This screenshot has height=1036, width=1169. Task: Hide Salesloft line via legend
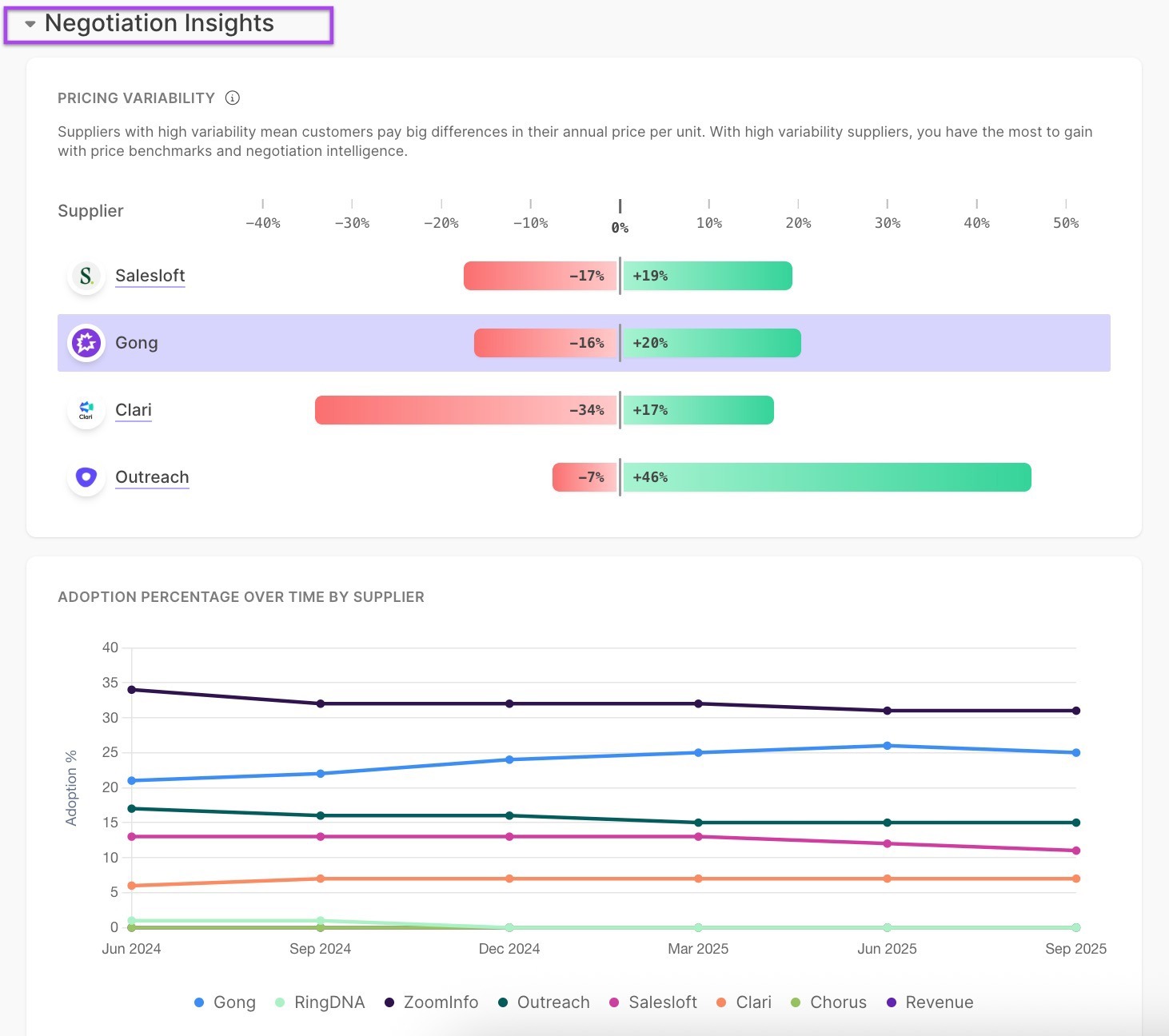(653, 1002)
